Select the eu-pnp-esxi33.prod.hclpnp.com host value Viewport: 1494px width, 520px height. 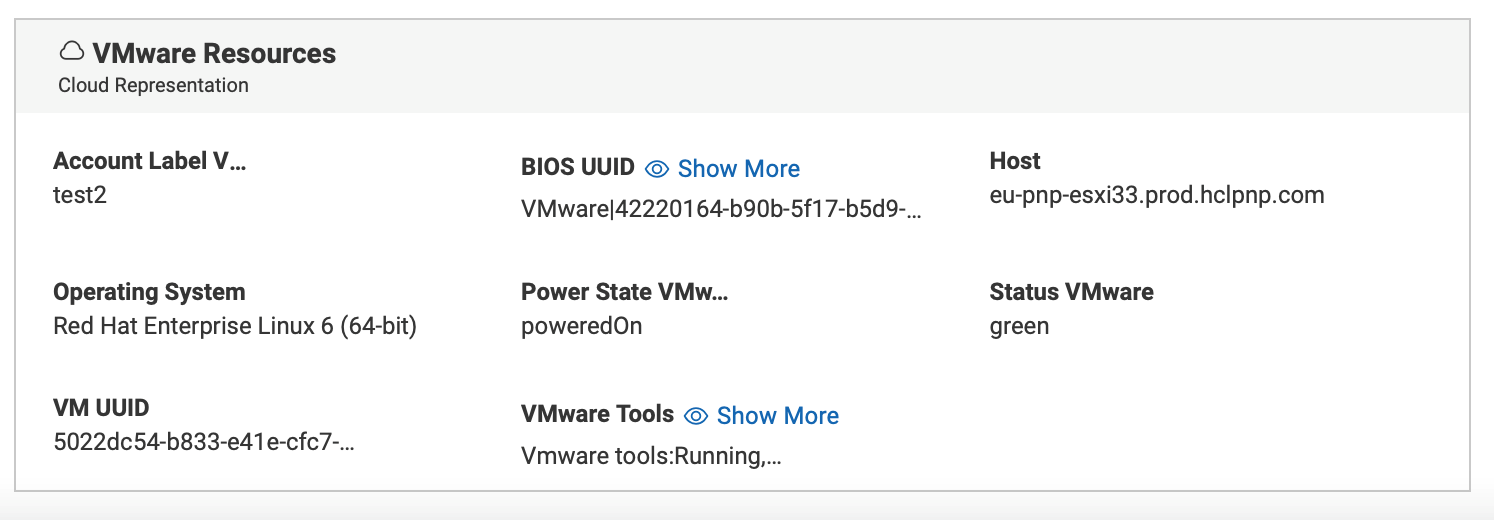pyautogui.click(x=1156, y=194)
